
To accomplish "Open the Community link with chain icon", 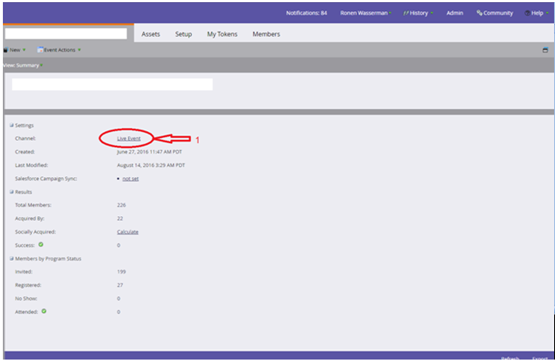I will pyautogui.click(x=495, y=13).
